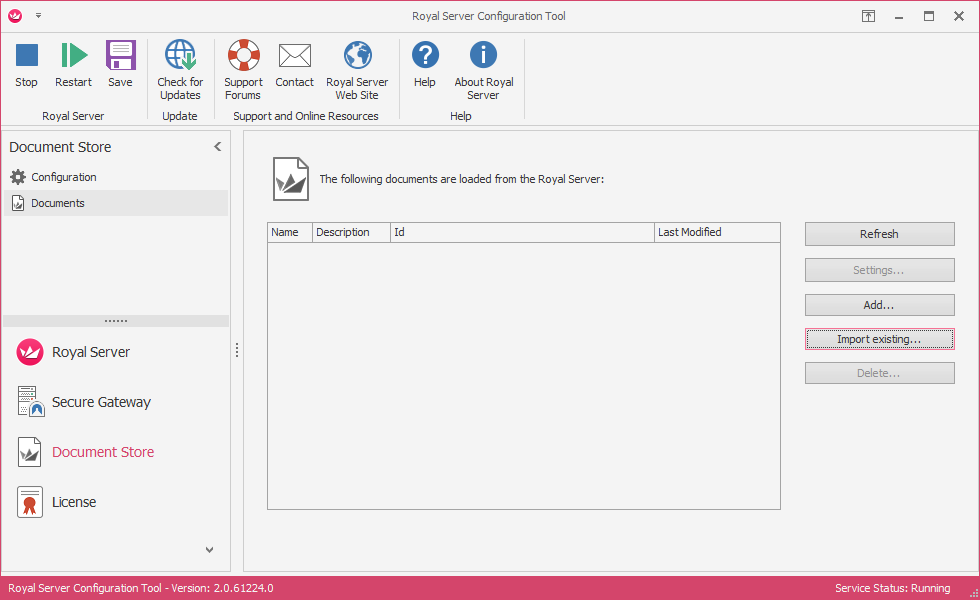
Task: Sort documents by Name column
Action: tap(290, 232)
